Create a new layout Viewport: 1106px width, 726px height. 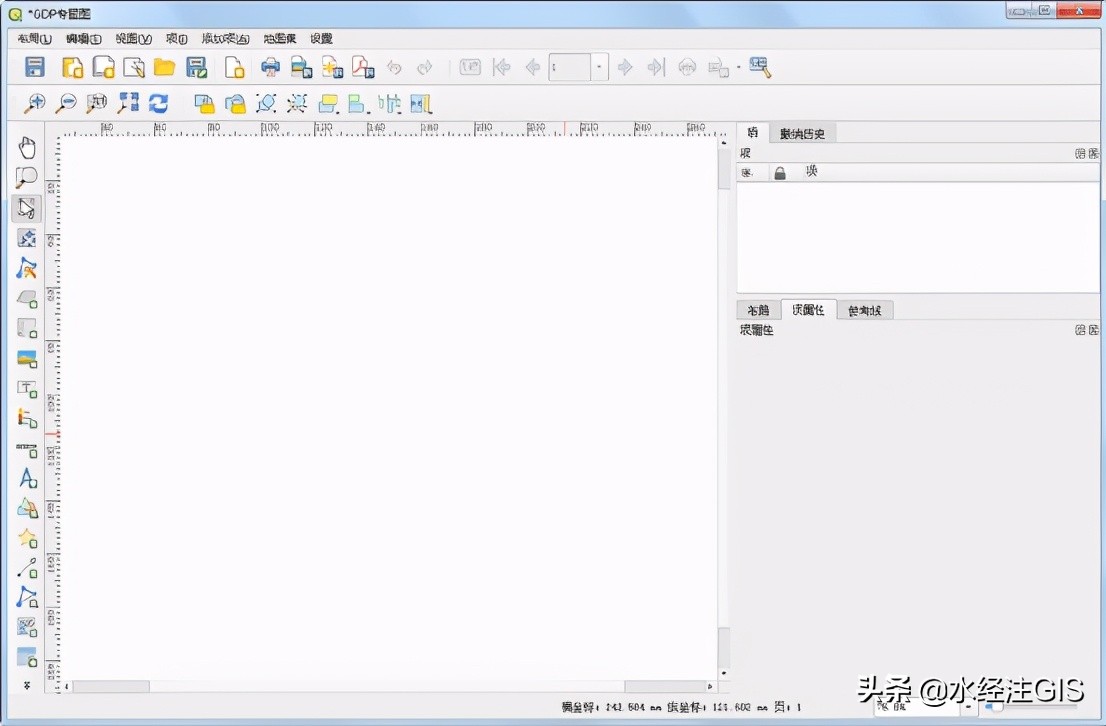tap(73, 67)
